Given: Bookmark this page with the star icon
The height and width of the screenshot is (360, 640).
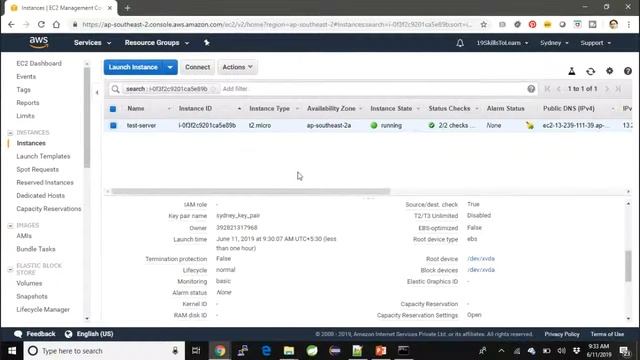Looking at the screenshot, I should (484, 24).
